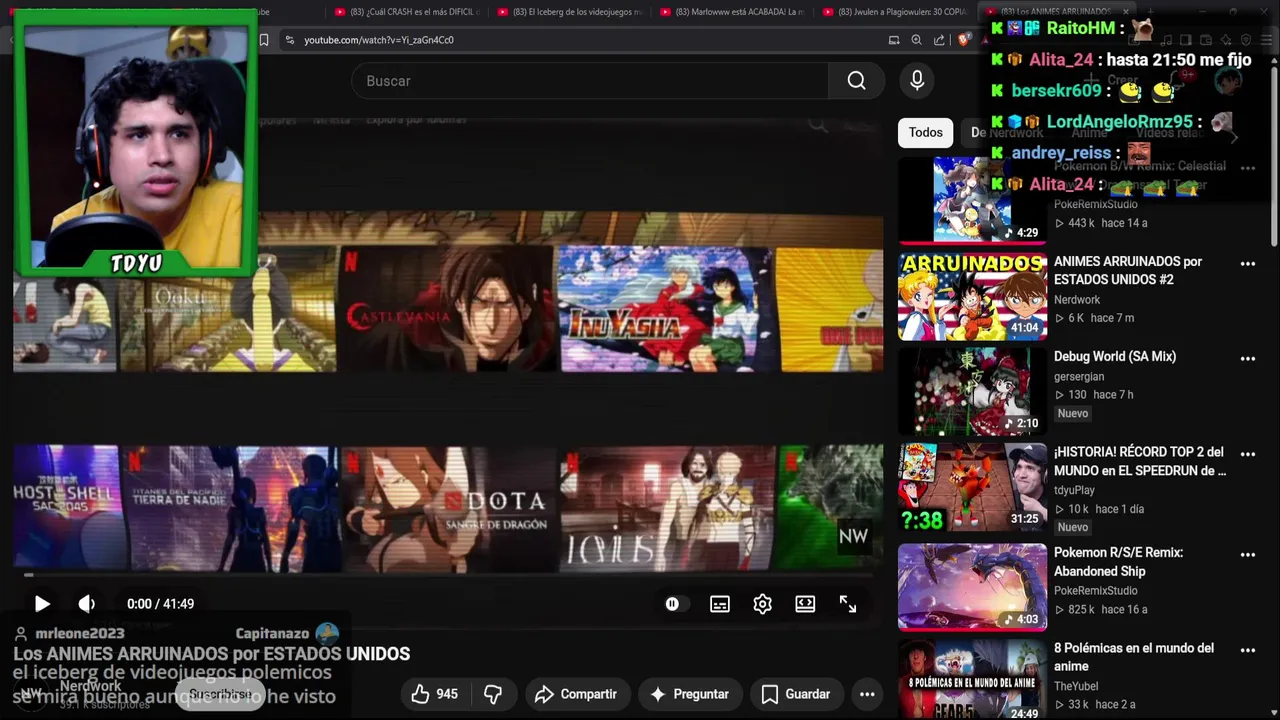Open more actions menu beside Guardar
This screenshot has height=720, width=1280.
tap(867, 694)
